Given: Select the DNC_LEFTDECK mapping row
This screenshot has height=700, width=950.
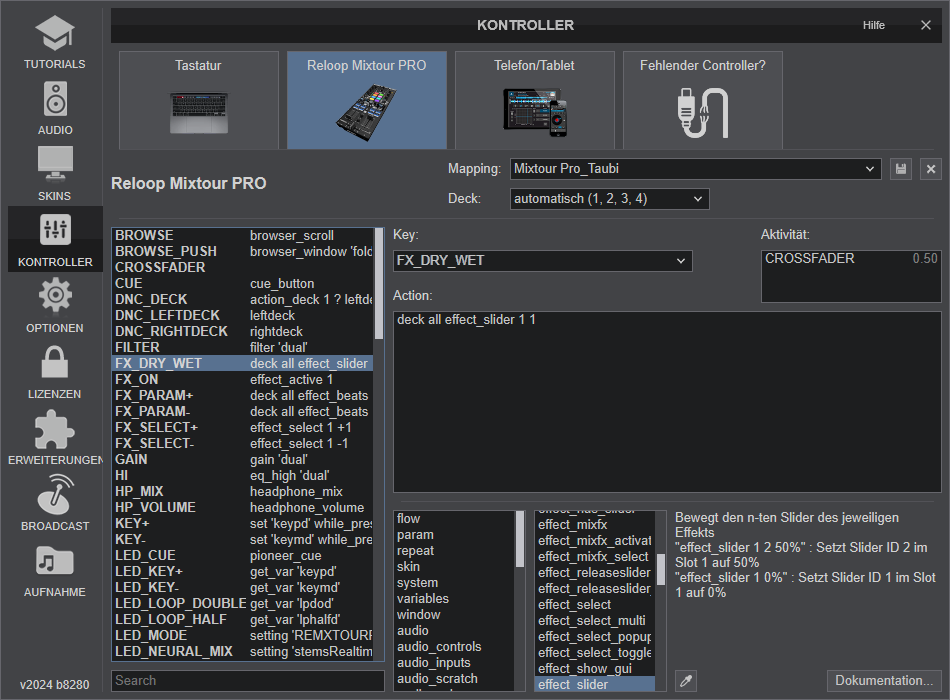Looking at the screenshot, I should tap(242, 316).
